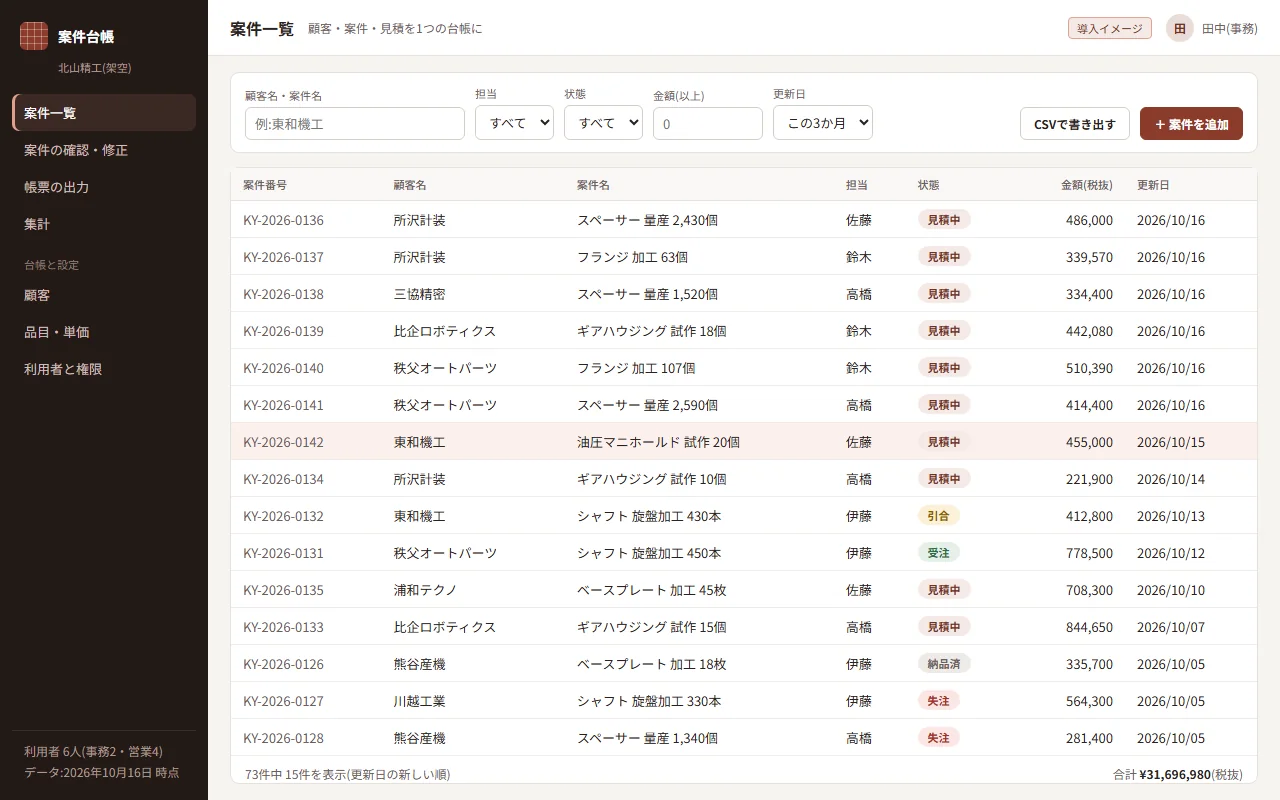The image size is (1280, 800).
Task: Click the 納品済 status badge
Action: 944,664
